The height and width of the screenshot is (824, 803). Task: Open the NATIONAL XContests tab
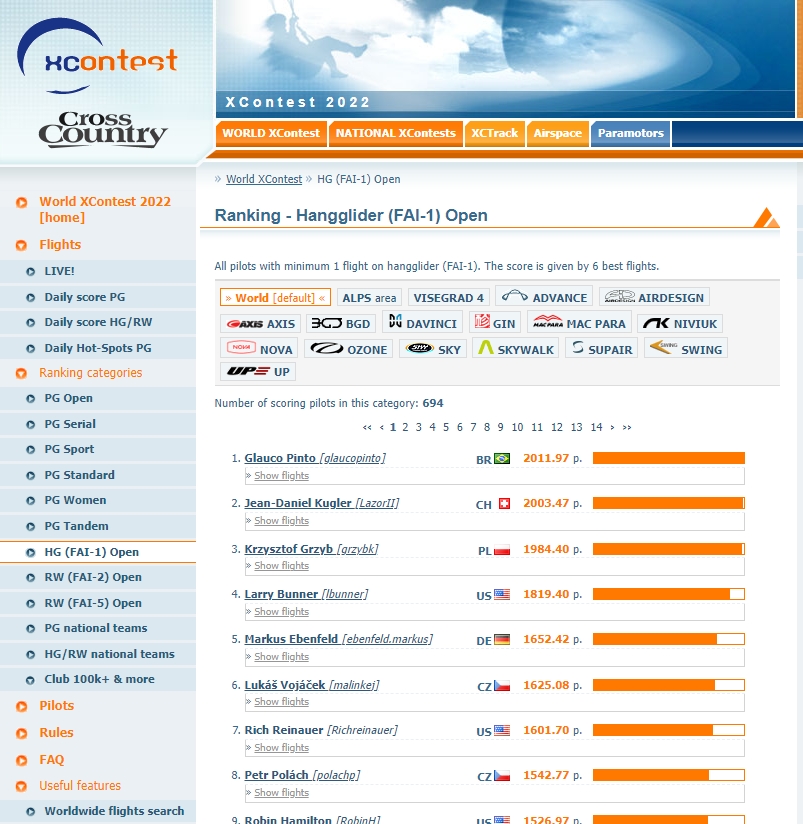tap(396, 133)
